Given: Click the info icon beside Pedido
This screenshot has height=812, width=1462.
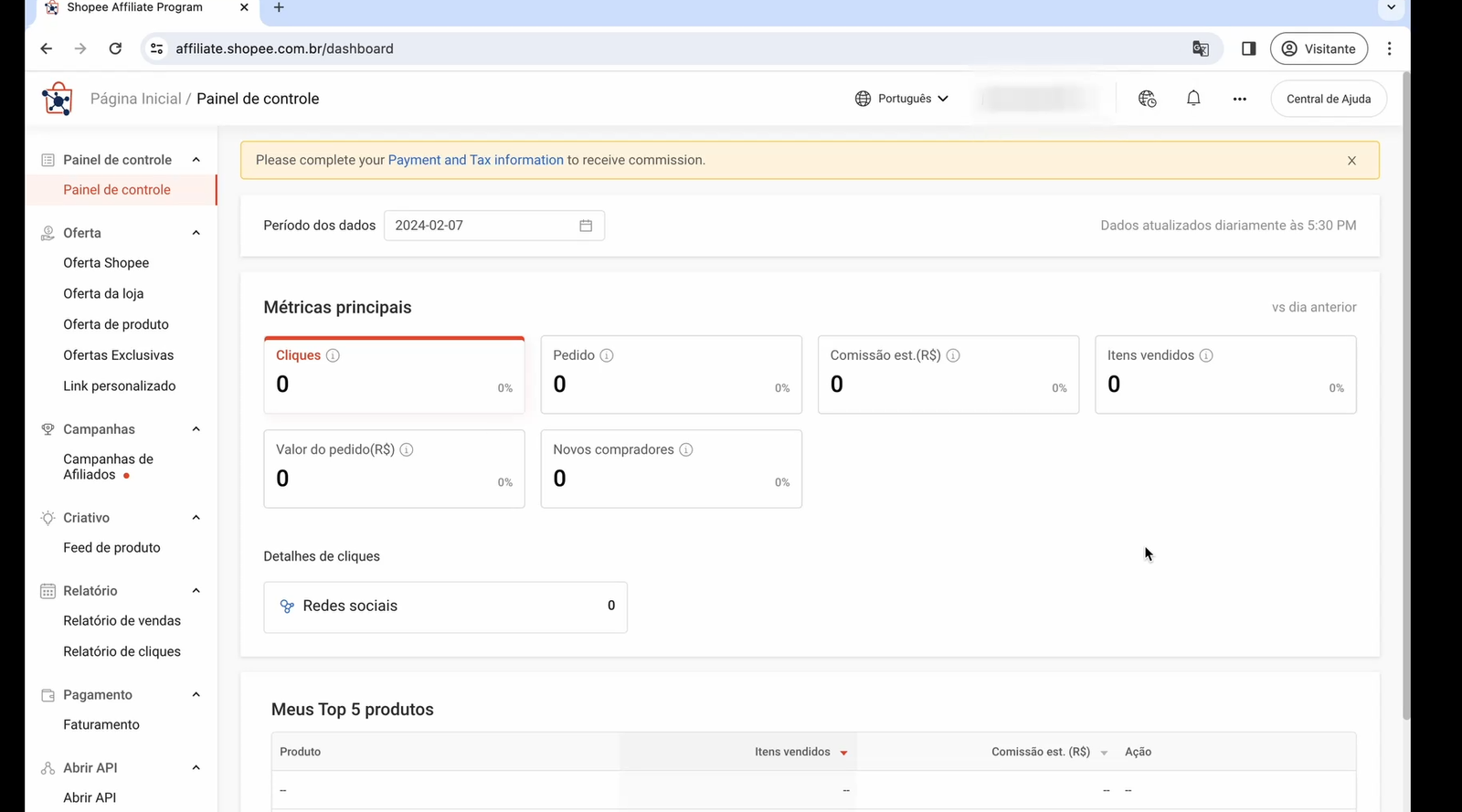Looking at the screenshot, I should (607, 355).
